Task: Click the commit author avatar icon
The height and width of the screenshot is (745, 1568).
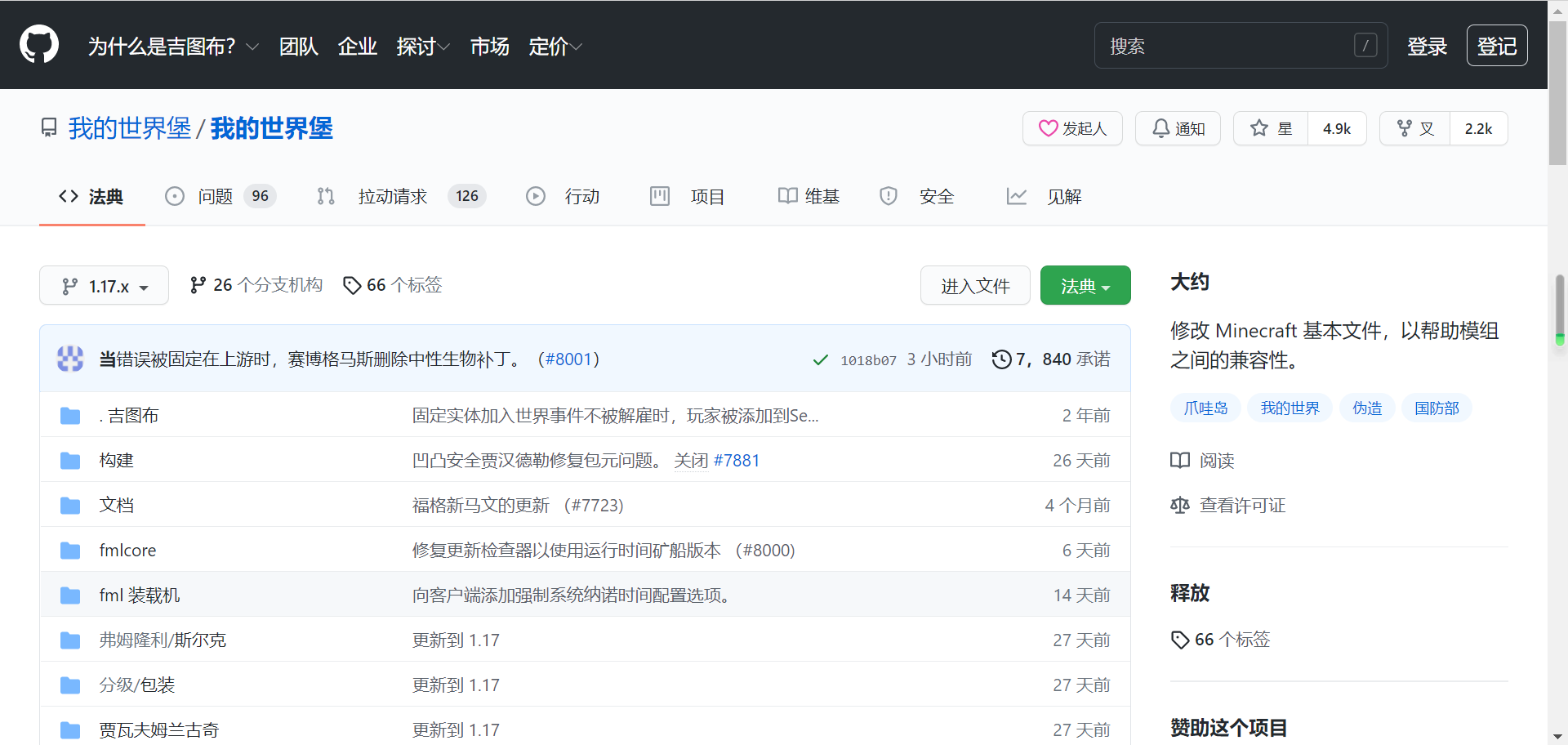Action: [x=70, y=359]
